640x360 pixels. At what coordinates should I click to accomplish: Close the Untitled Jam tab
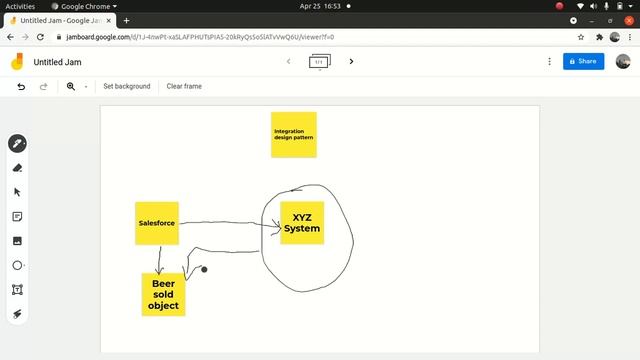pyautogui.click(x=109, y=20)
